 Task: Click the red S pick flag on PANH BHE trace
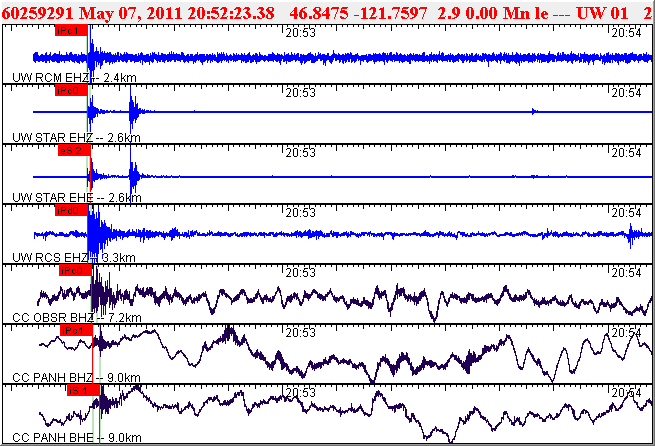(80, 390)
